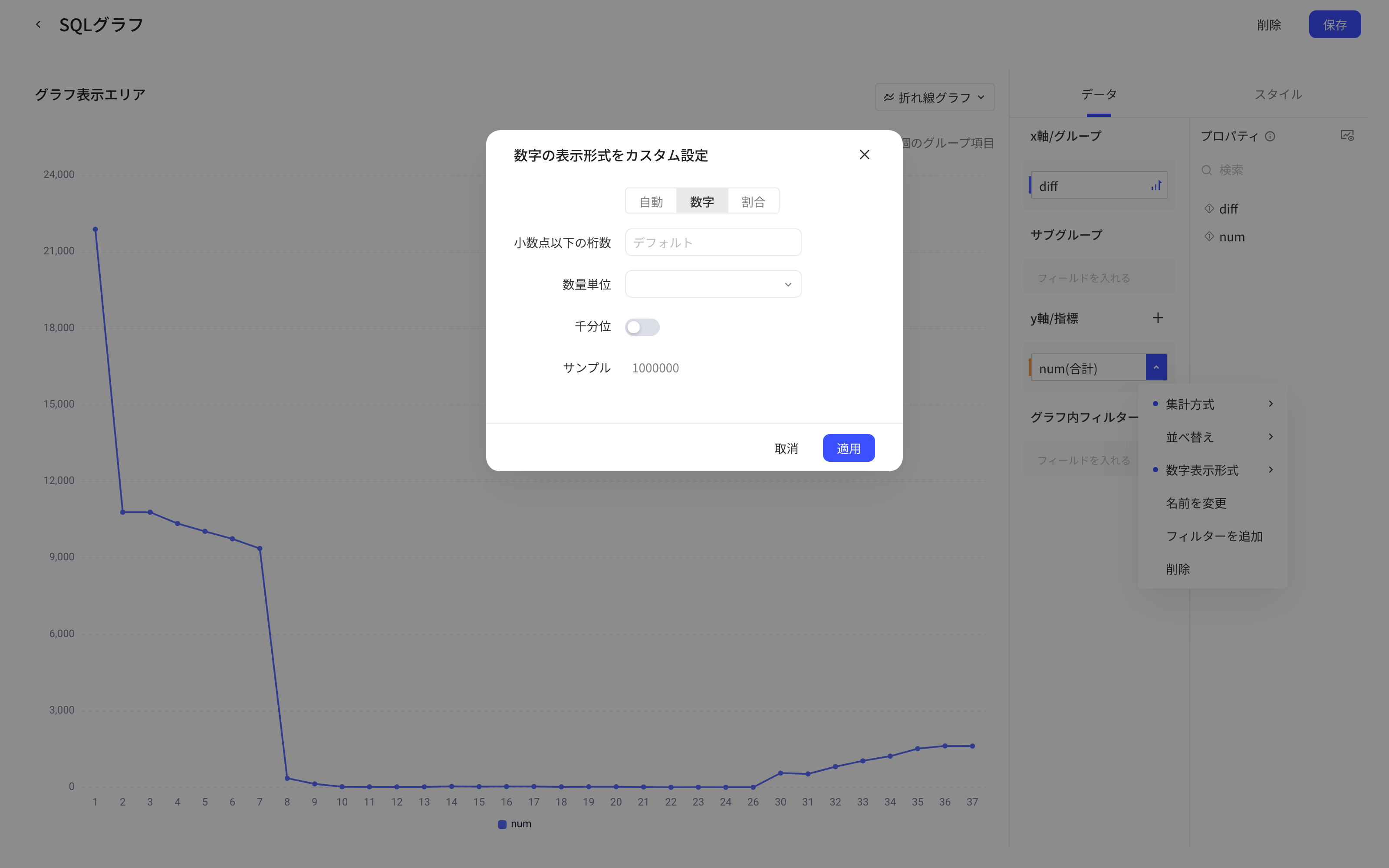
Task: Choose 名前を変更 from the menu
Action: coord(1212,503)
